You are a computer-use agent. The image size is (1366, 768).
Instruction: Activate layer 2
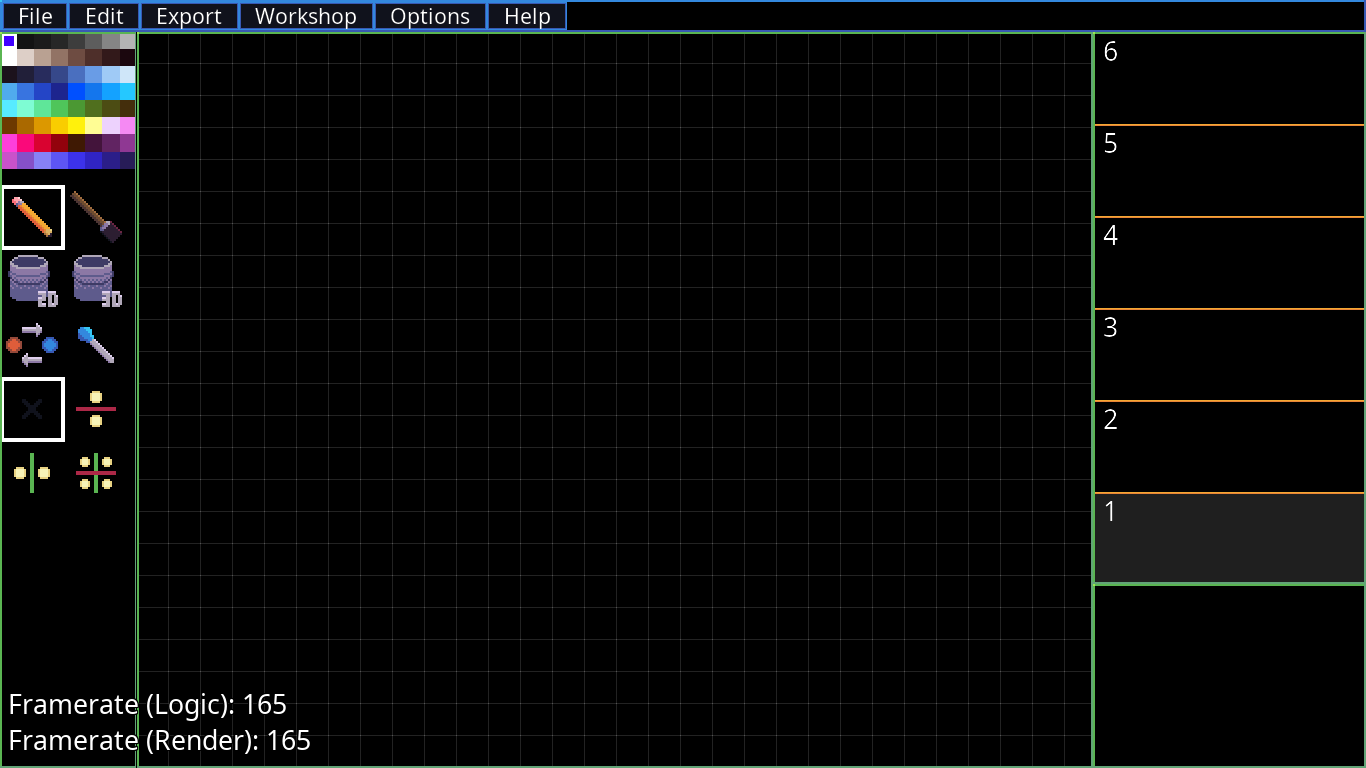[1229, 447]
